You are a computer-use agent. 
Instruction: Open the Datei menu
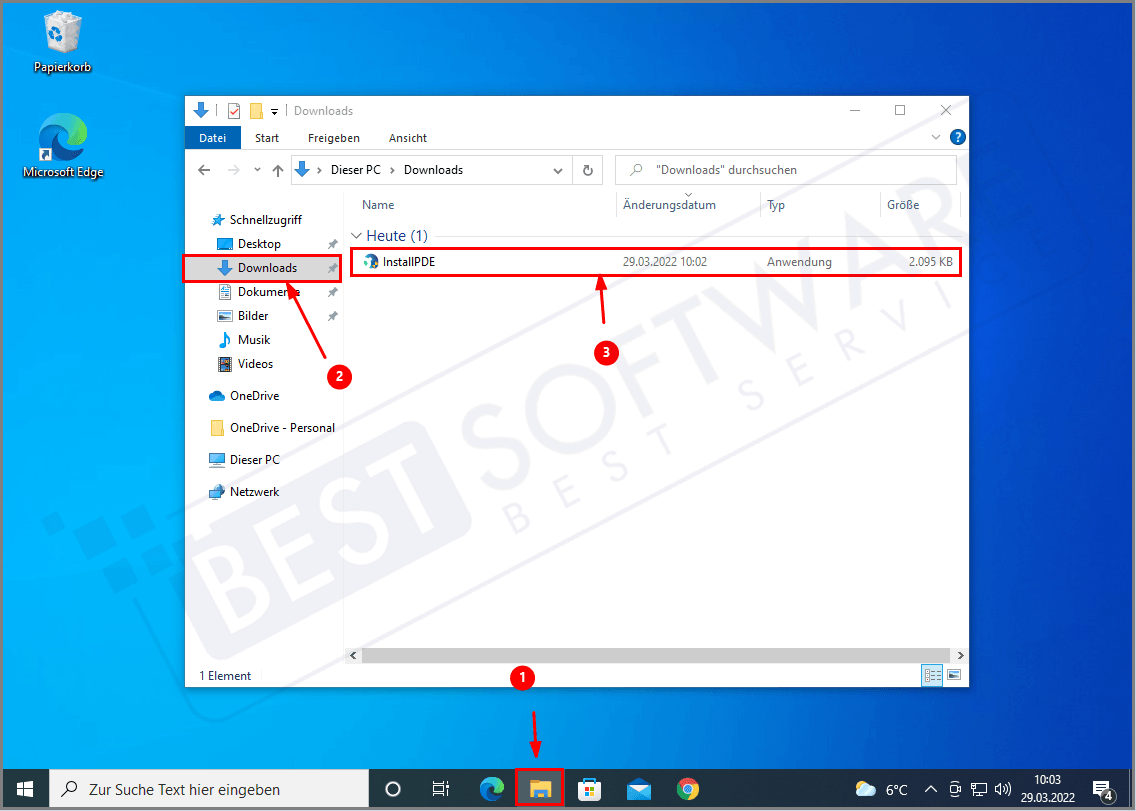coord(212,138)
